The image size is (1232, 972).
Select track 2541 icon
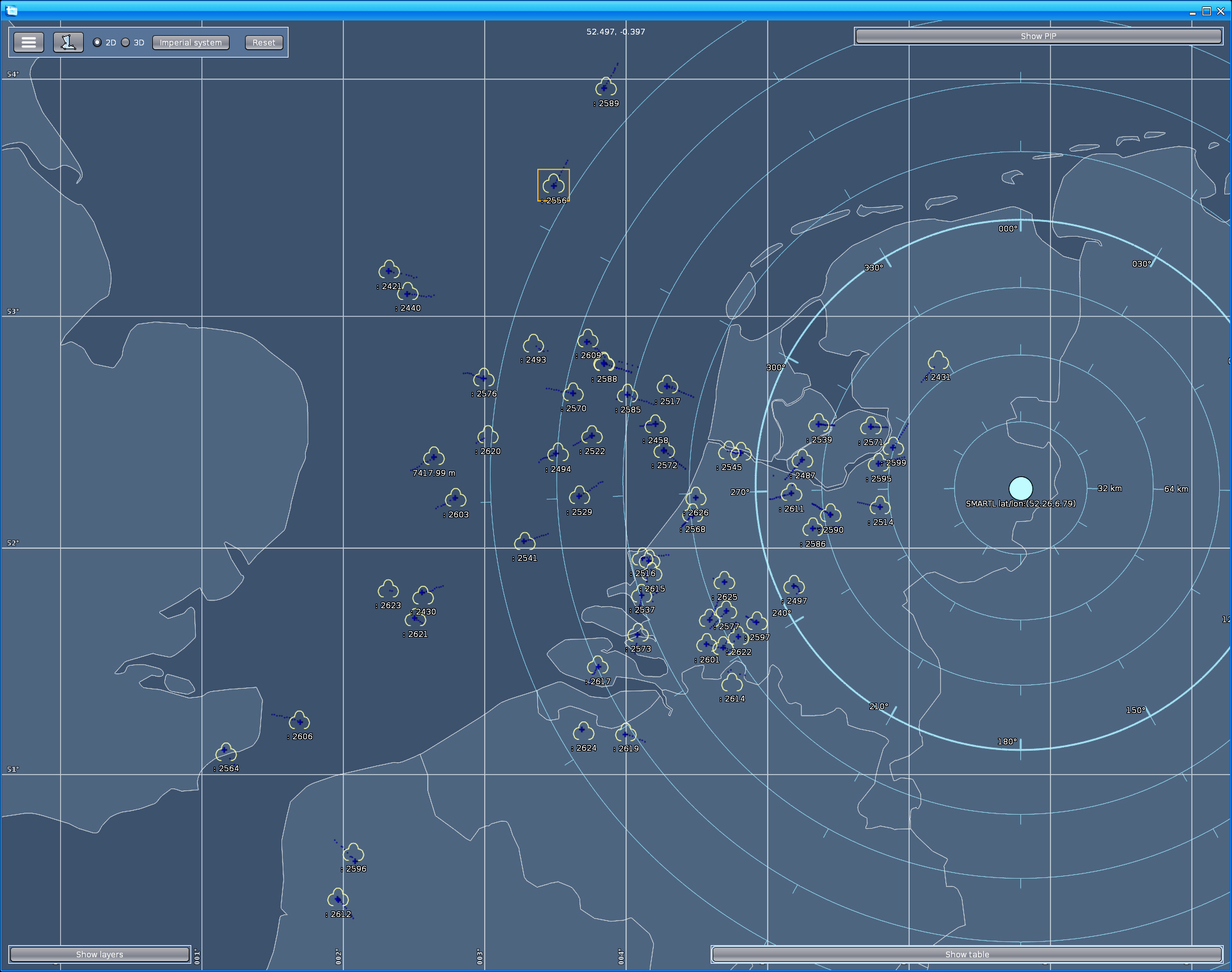click(525, 542)
